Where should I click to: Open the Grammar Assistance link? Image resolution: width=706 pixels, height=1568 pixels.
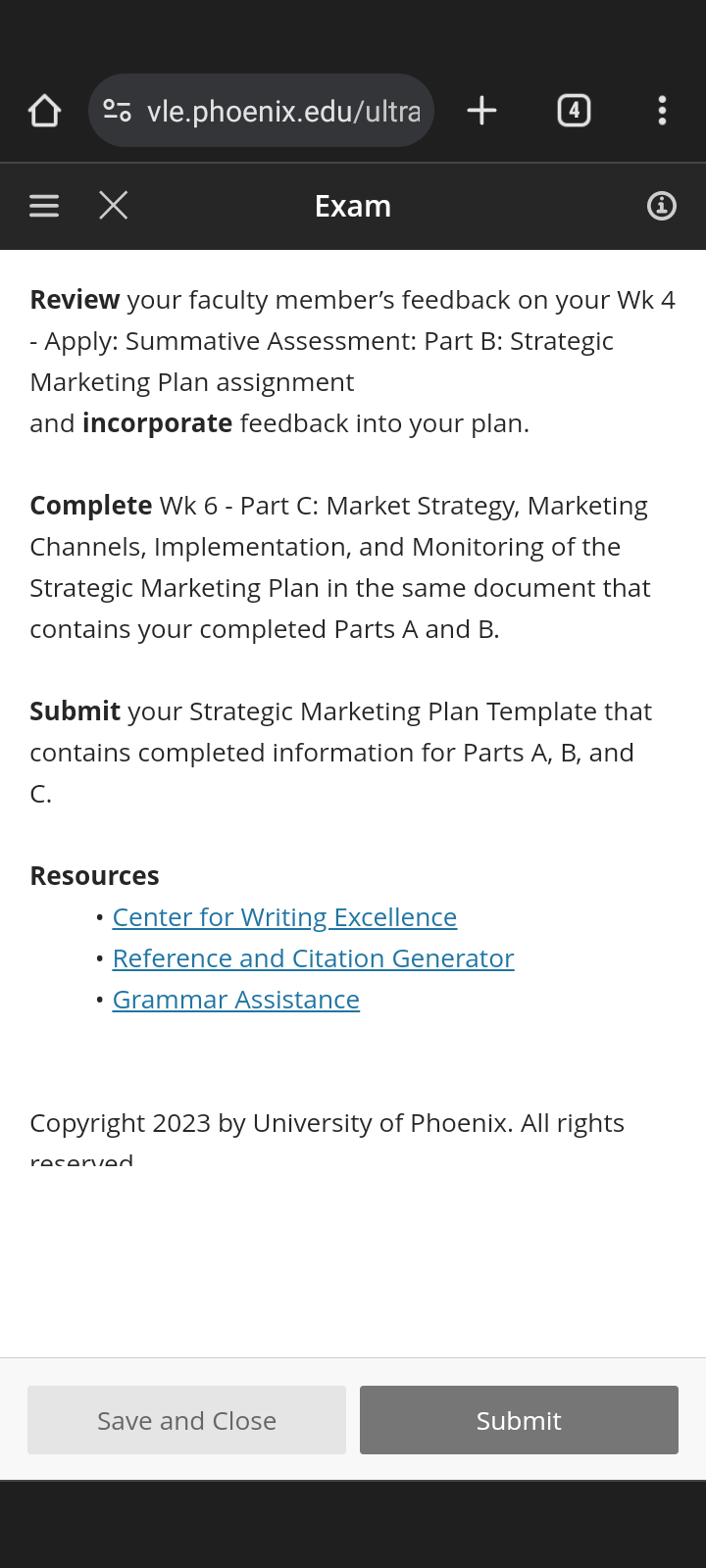[x=235, y=1000]
